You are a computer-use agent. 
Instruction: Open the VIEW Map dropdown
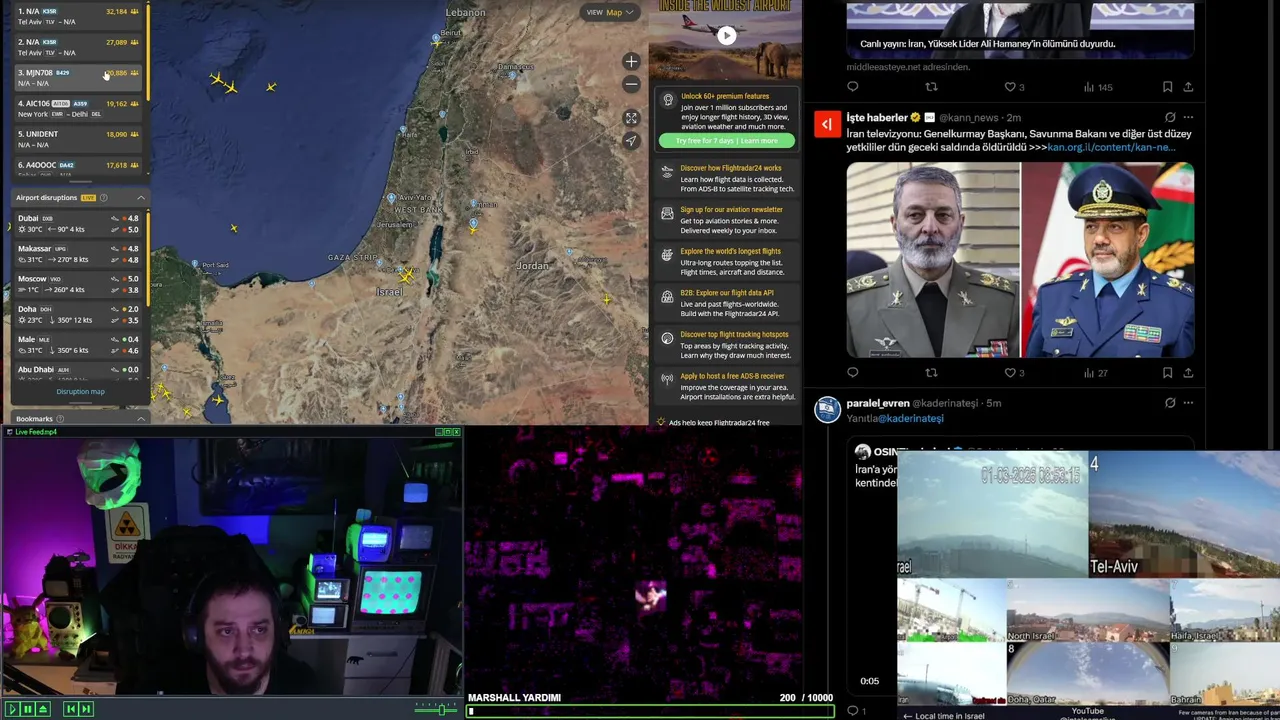(x=610, y=12)
